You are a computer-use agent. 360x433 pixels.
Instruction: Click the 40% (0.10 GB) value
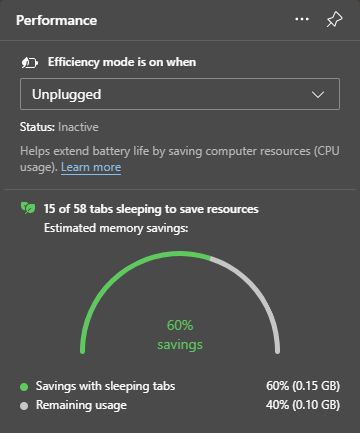[303, 405]
